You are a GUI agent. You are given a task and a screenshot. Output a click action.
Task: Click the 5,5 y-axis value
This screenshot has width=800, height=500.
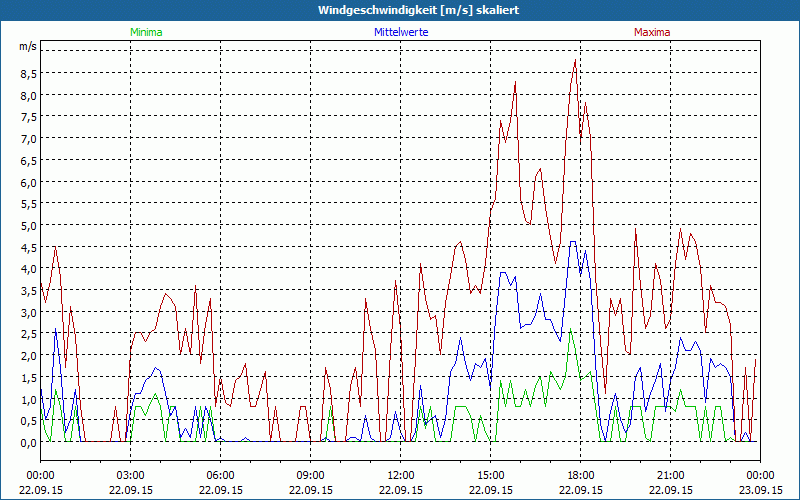click(28, 204)
